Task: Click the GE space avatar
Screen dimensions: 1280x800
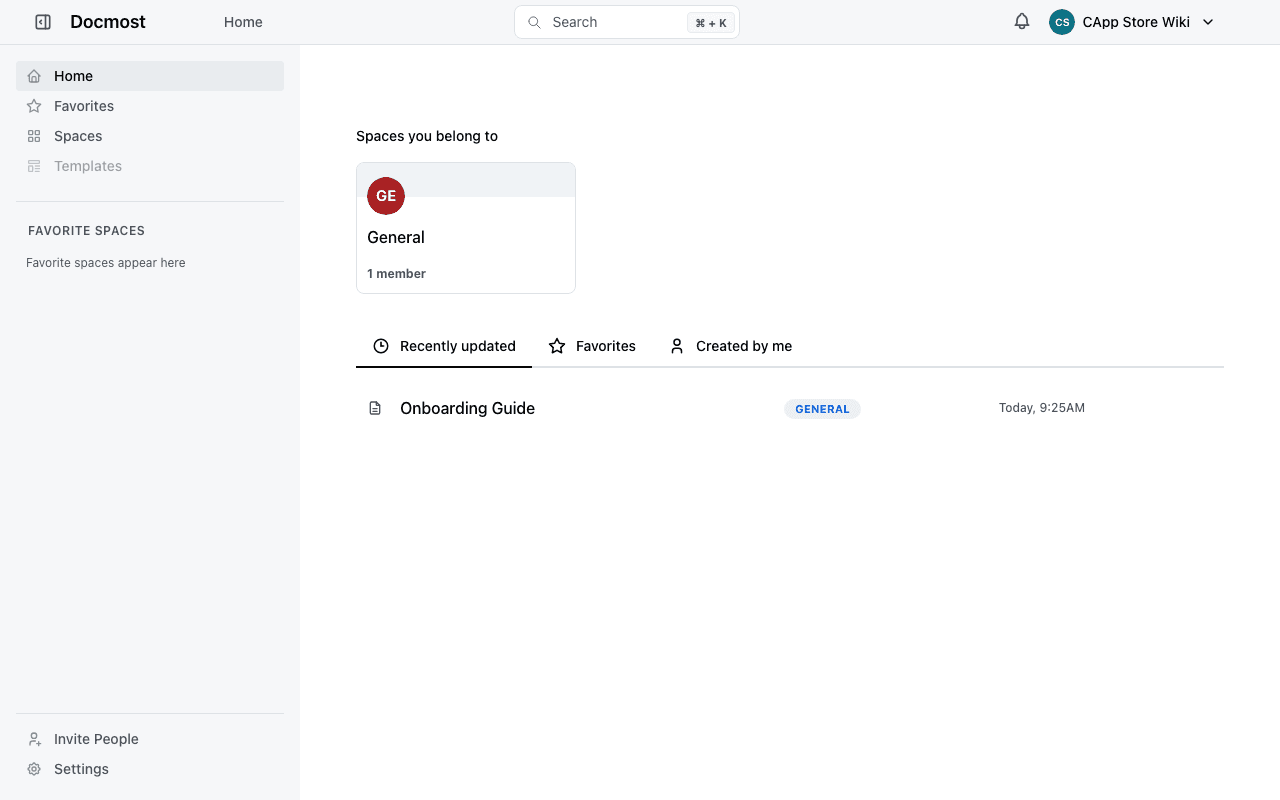Action: click(386, 196)
